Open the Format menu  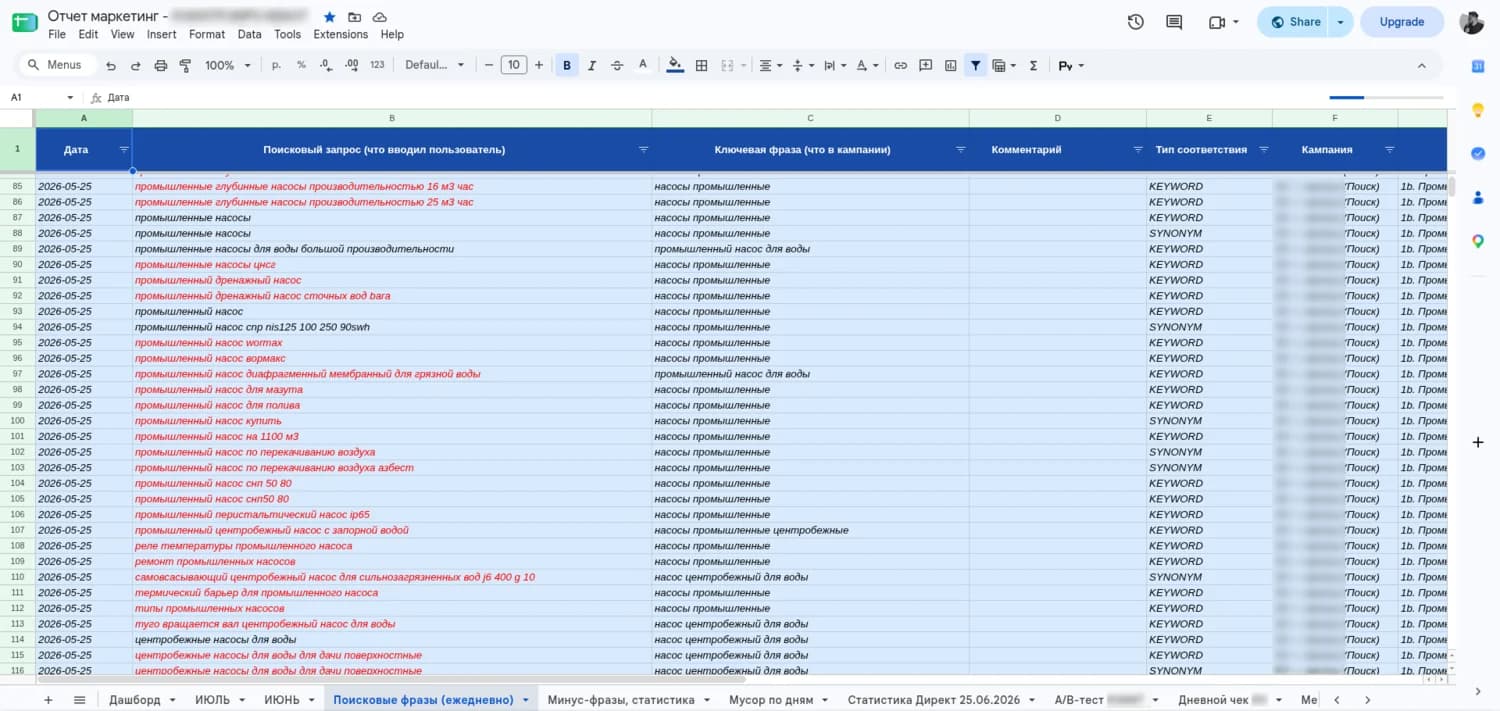click(x=207, y=34)
